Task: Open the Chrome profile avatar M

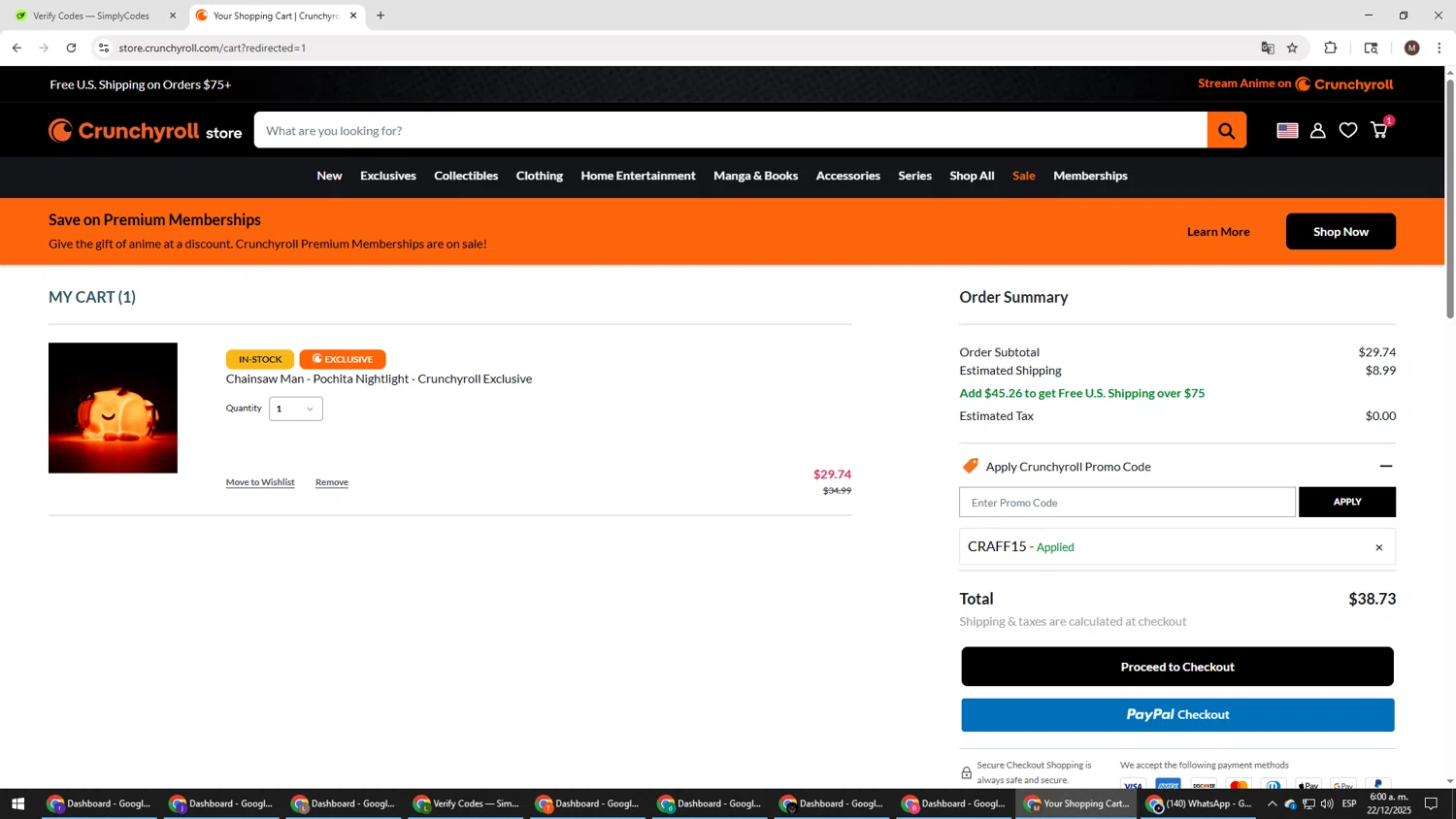Action: pyautogui.click(x=1411, y=48)
